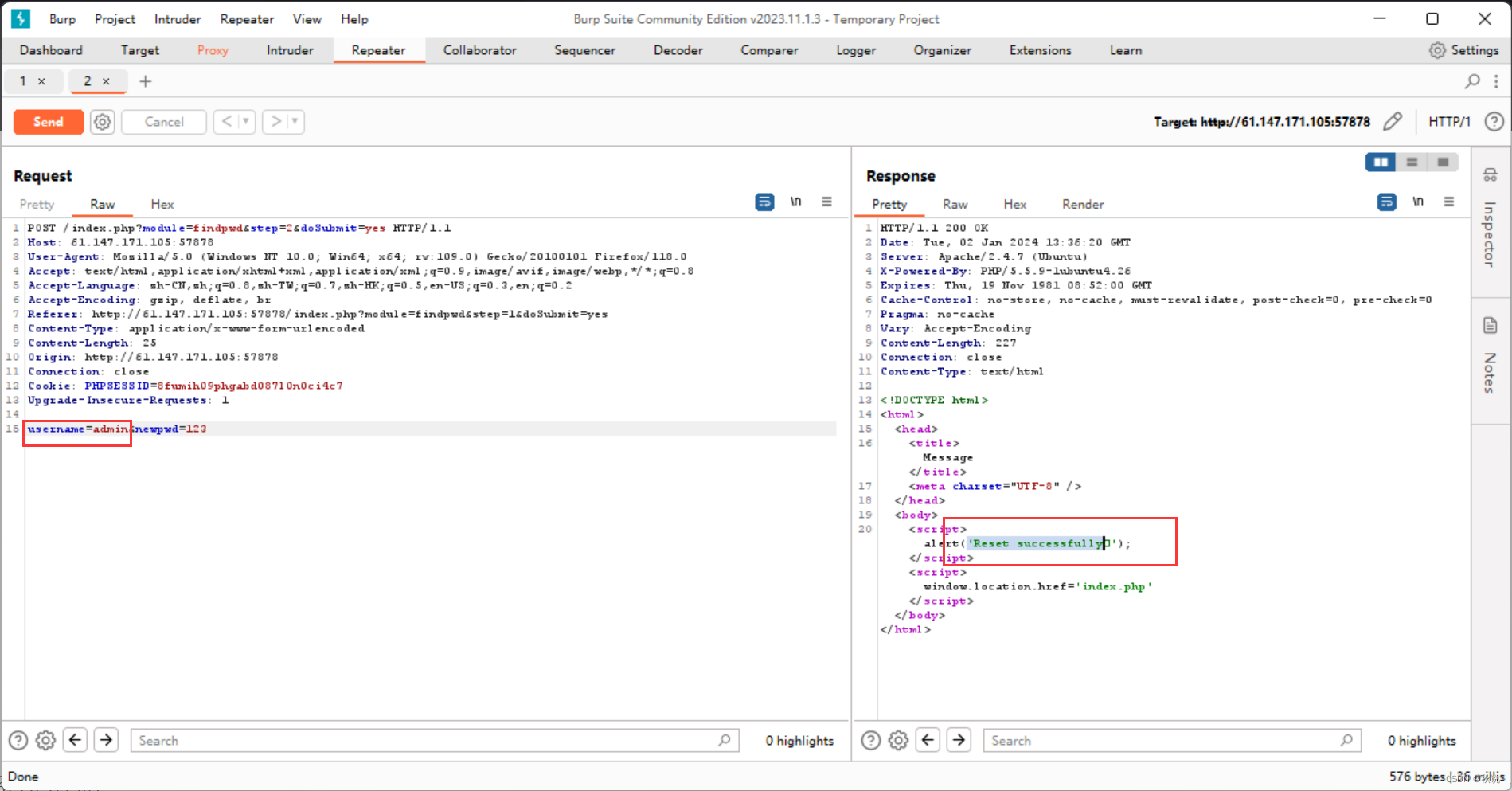Select request Pretty view tab
The height and width of the screenshot is (791, 1512).
point(37,205)
